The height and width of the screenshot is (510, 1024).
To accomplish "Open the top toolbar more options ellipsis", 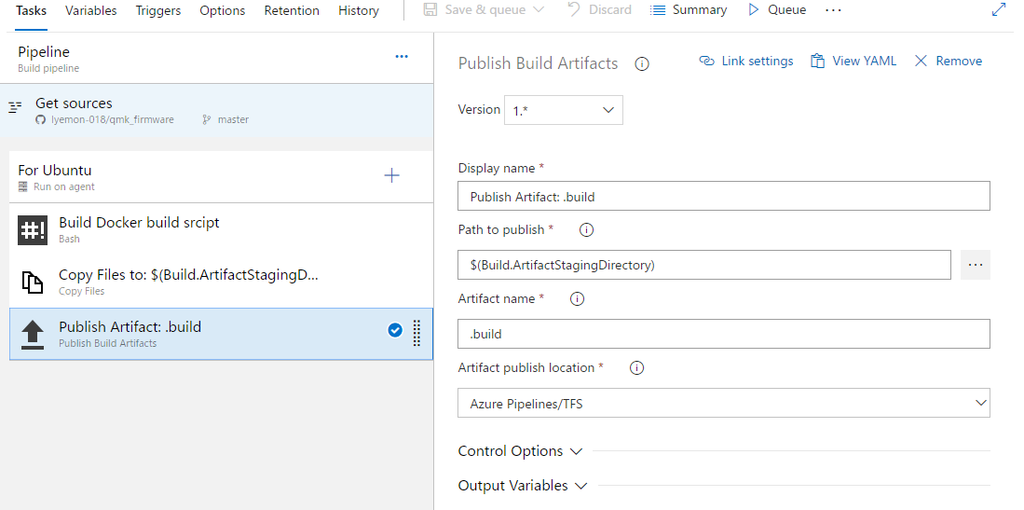I will click(833, 10).
